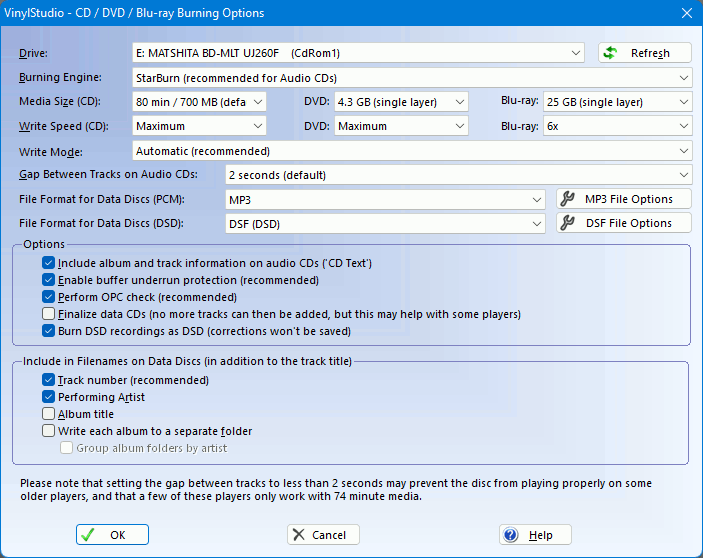This screenshot has height=558, width=703.
Task: Click the Cancel button text
Action: click(x=329, y=535)
